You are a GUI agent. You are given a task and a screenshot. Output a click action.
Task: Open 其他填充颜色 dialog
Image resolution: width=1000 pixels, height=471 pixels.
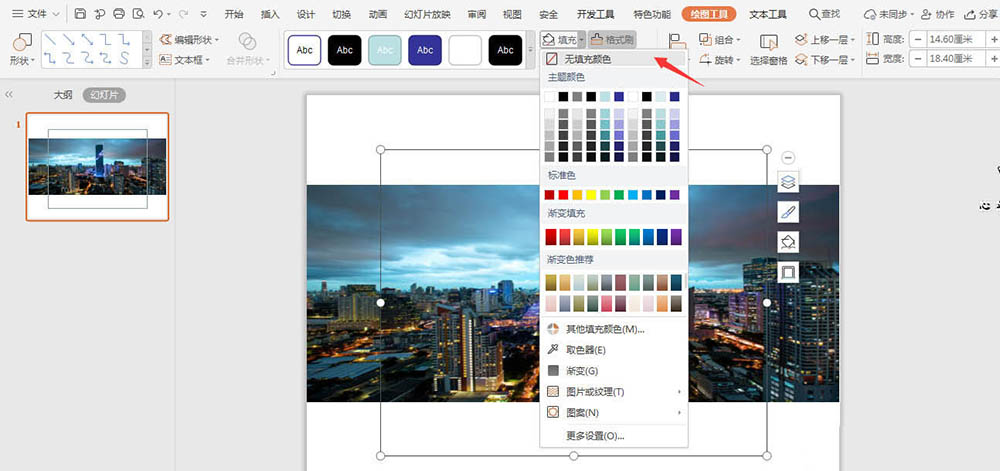[x=605, y=329]
